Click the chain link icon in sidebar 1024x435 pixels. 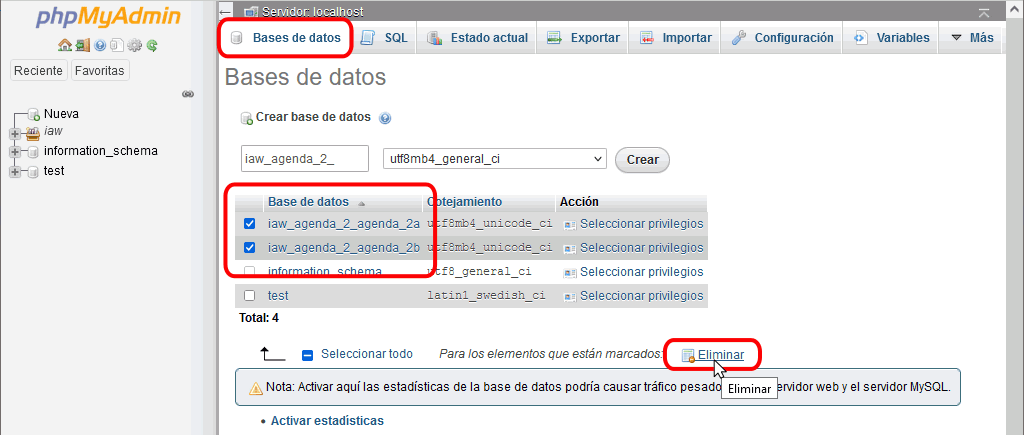tap(188, 94)
